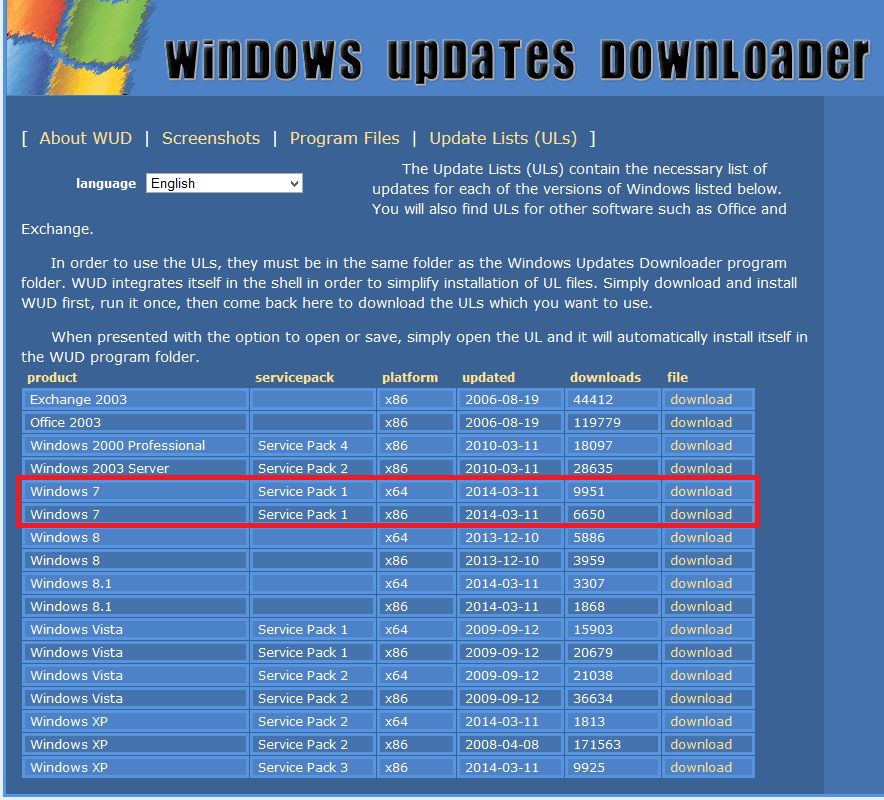Download the Exchange 2003 update list
The image size is (884, 800).
(x=701, y=399)
